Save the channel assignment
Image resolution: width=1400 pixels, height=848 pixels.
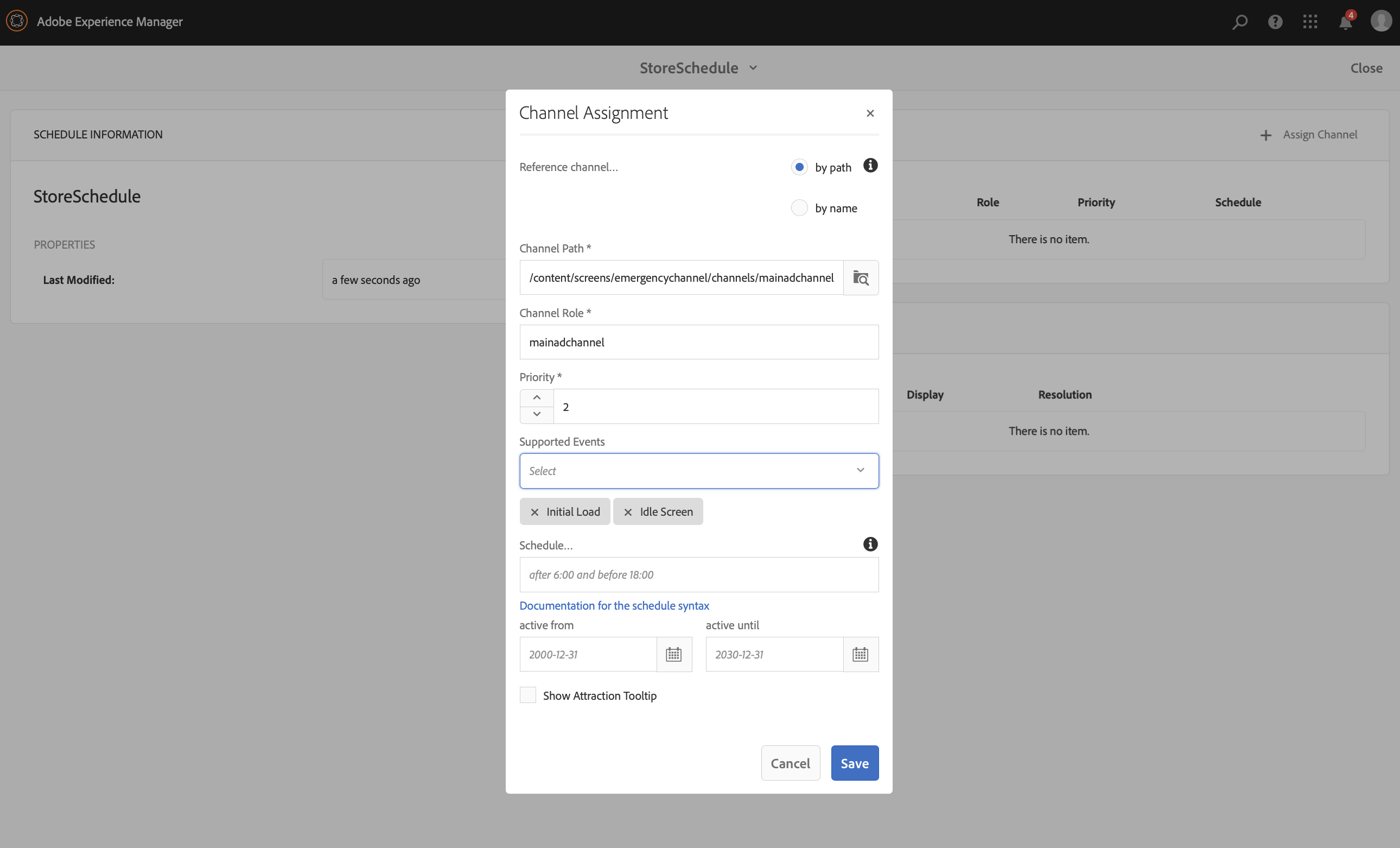(854, 763)
